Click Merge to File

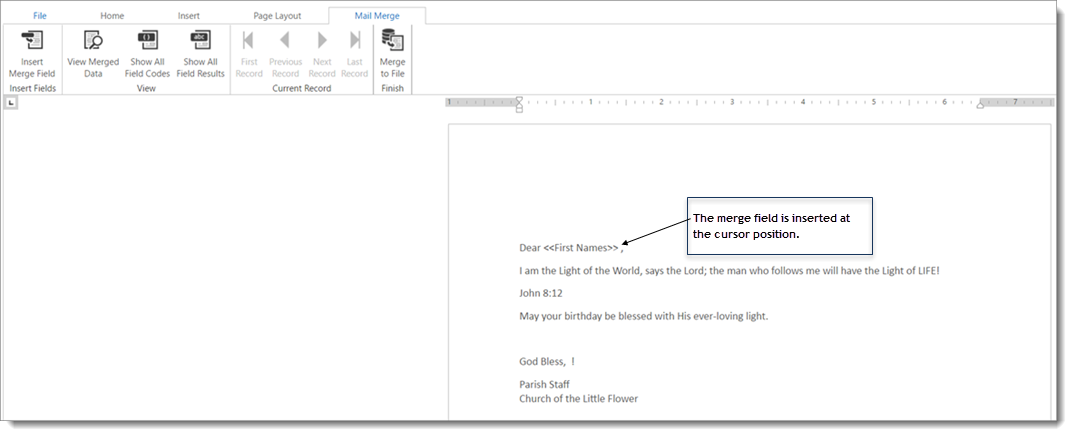pyautogui.click(x=392, y=54)
